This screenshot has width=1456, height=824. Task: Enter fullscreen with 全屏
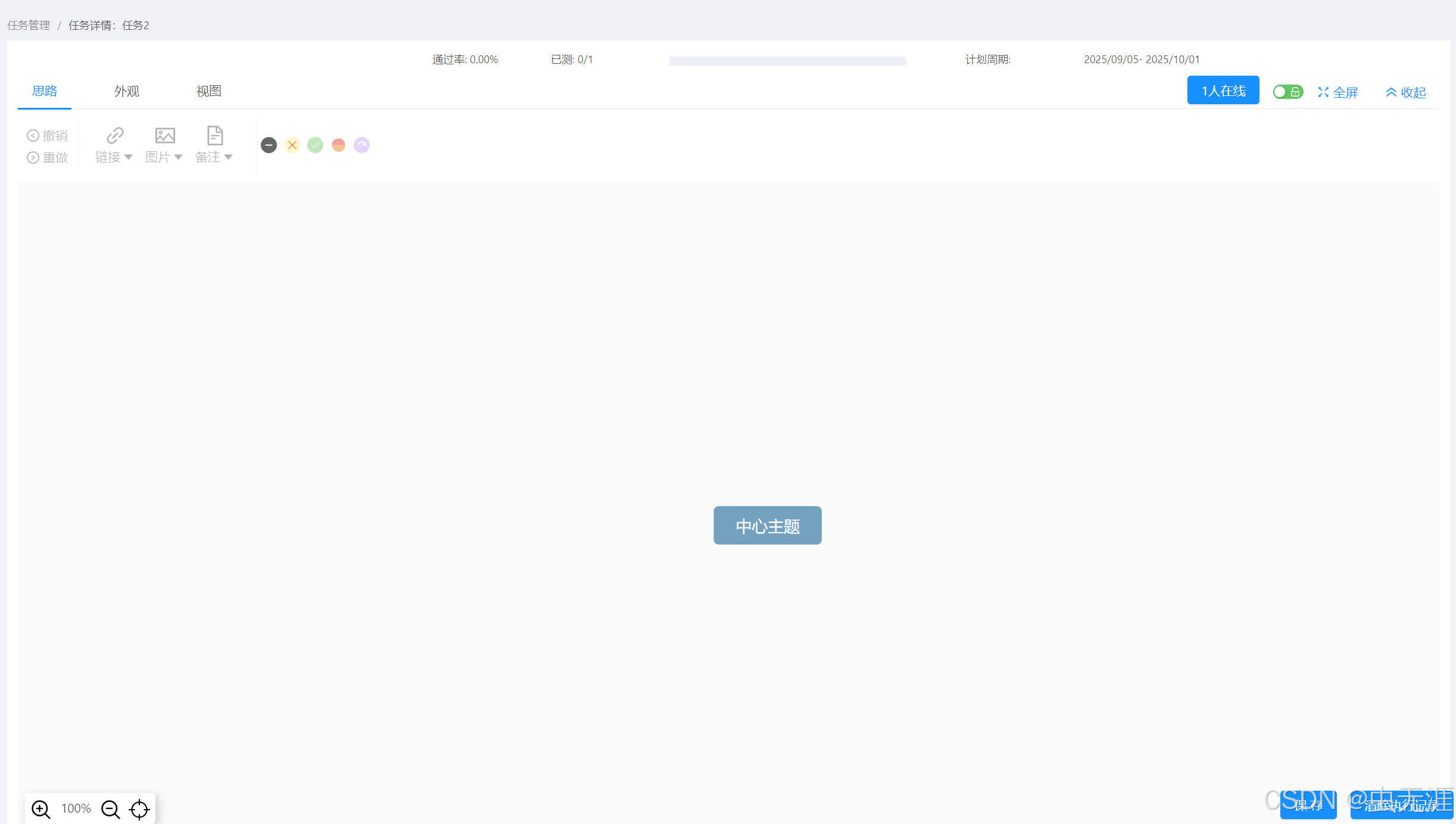(x=1337, y=92)
